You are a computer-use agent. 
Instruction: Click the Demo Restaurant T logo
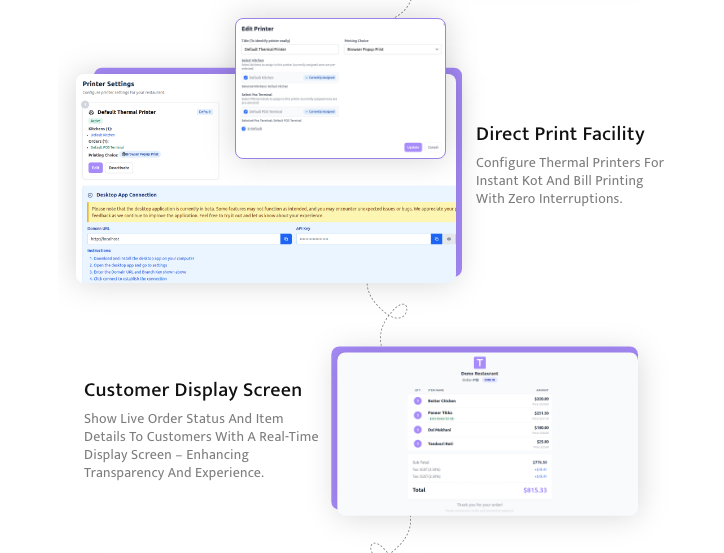480,364
